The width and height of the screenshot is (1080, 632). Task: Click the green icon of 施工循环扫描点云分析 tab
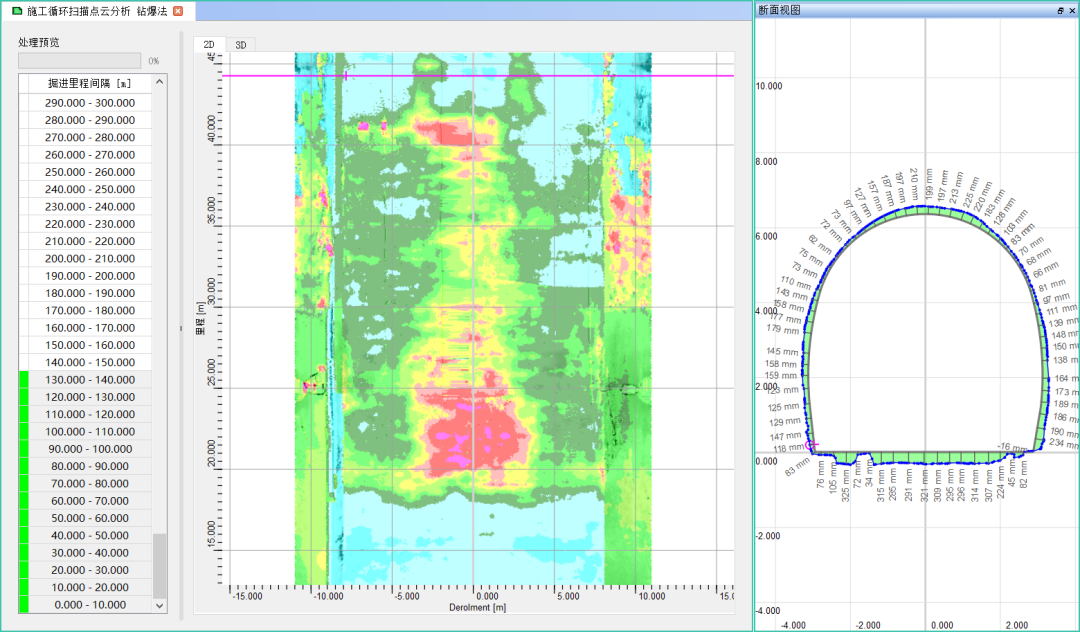click(x=17, y=11)
